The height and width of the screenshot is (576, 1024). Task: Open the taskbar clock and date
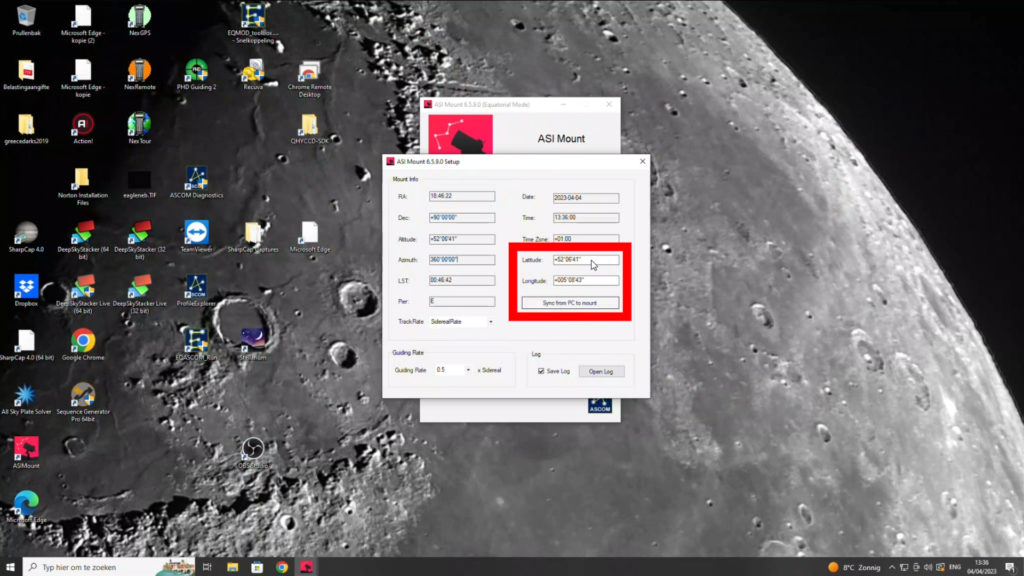pyautogui.click(x=982, y=567)
